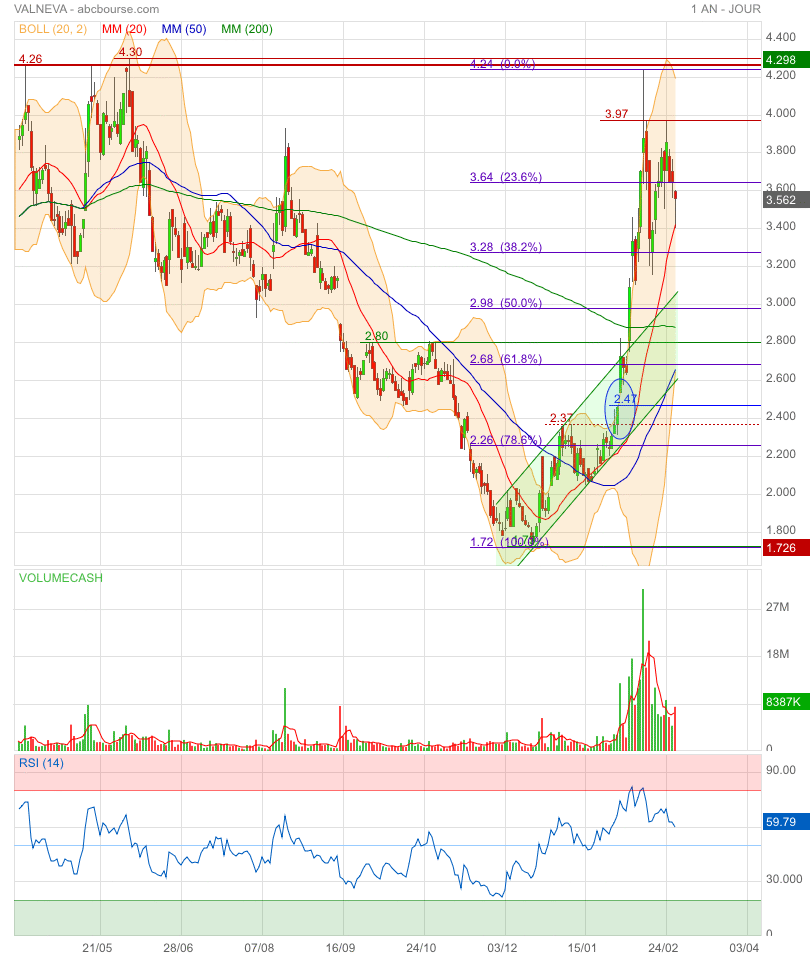Image resolution: width=810 pixels, height=958 pixels.
Task: Click the 3.000 price axis label
Action: tap(781, 302)
